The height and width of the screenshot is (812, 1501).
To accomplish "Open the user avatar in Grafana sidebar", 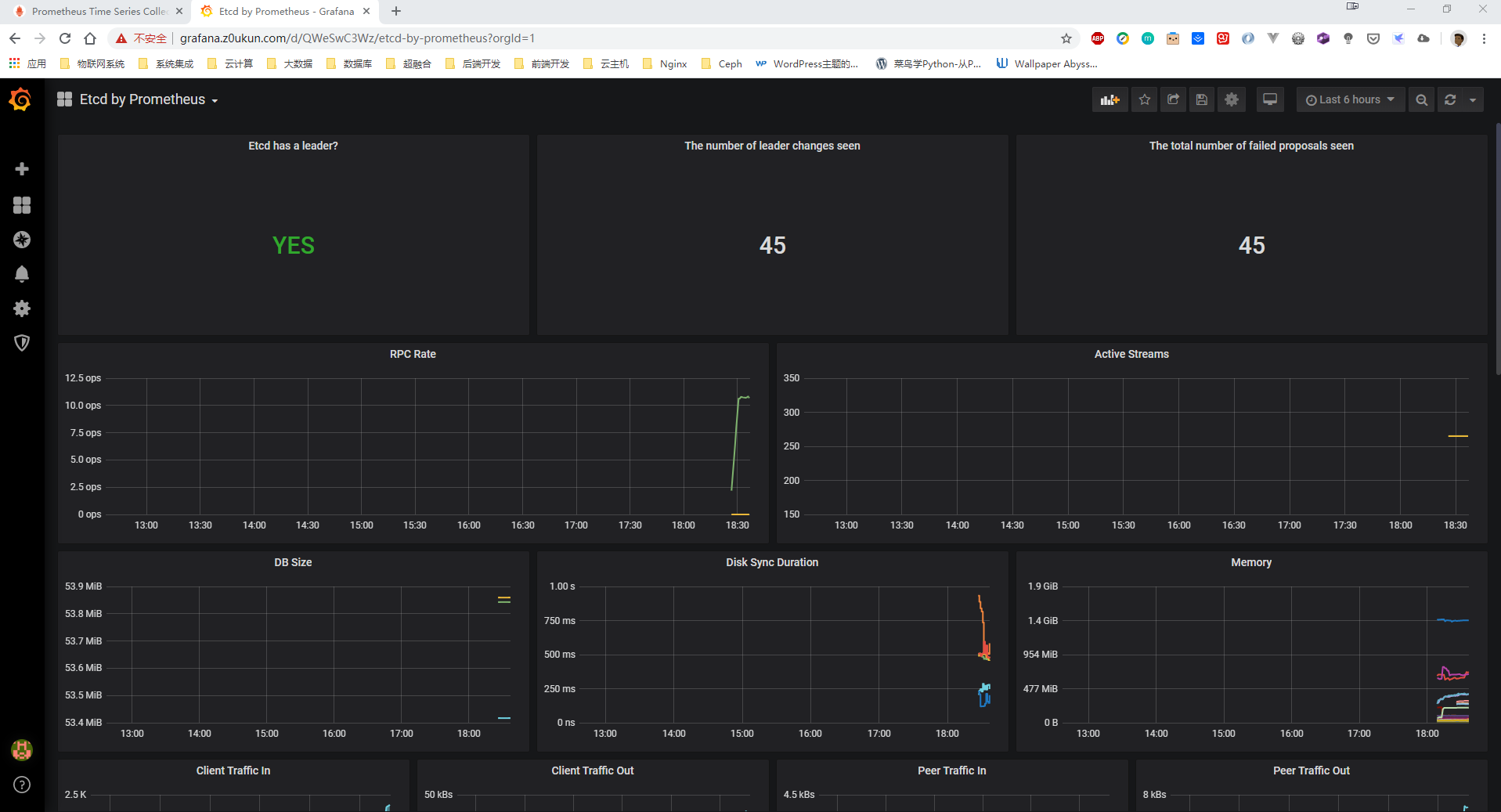I will tap(22, 750).
